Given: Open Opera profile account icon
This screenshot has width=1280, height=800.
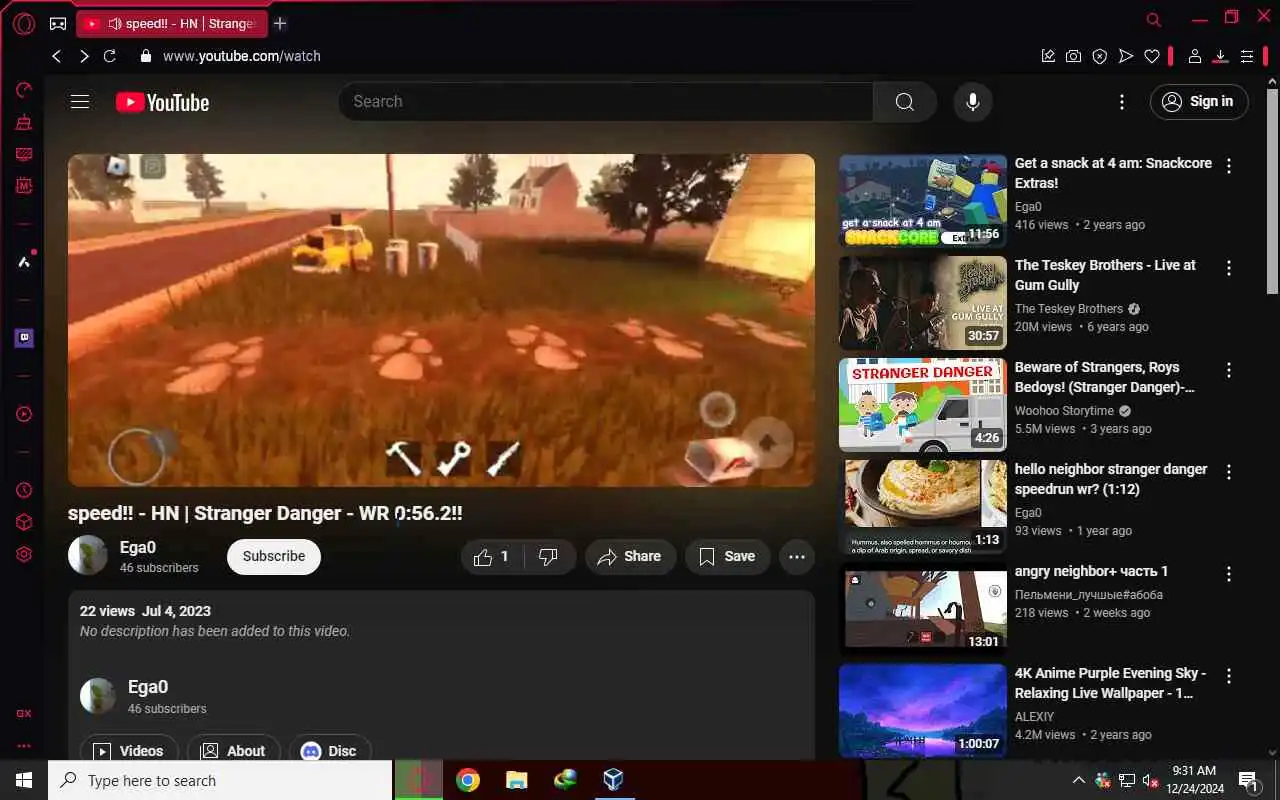Looking at the screenshot, I should coord(1194,56).
